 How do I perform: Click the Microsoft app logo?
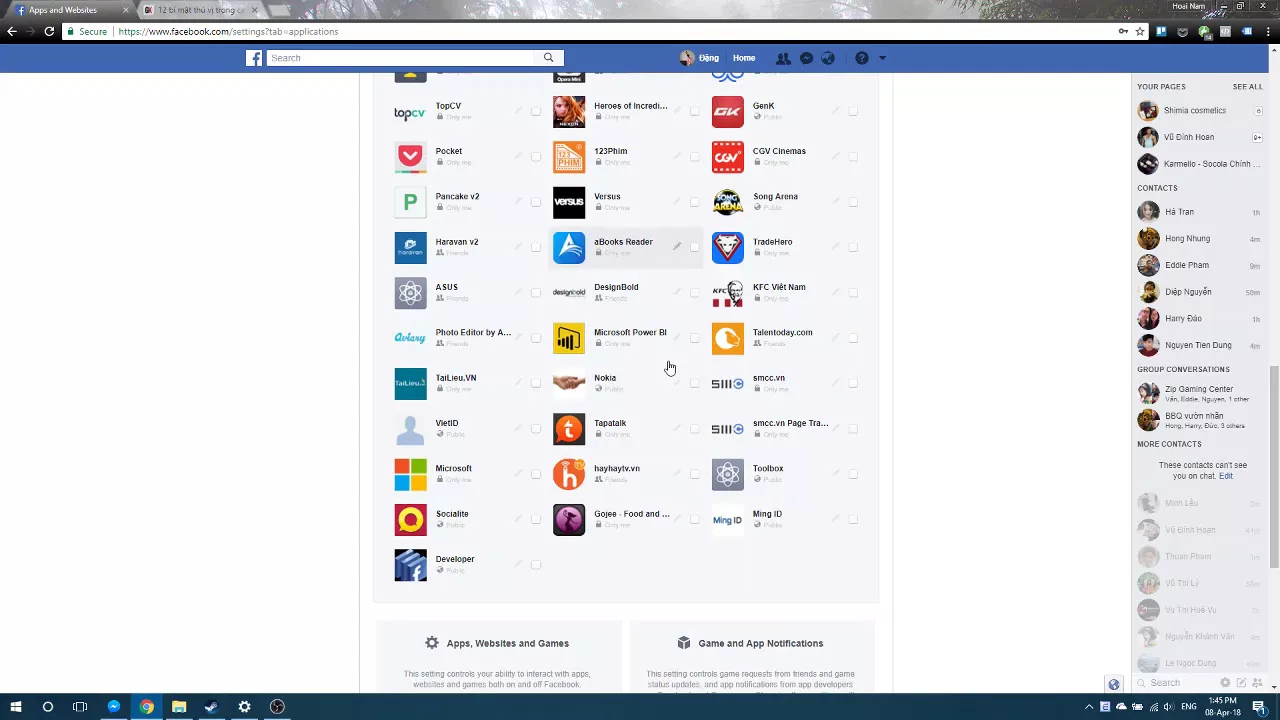pos(410,474)
